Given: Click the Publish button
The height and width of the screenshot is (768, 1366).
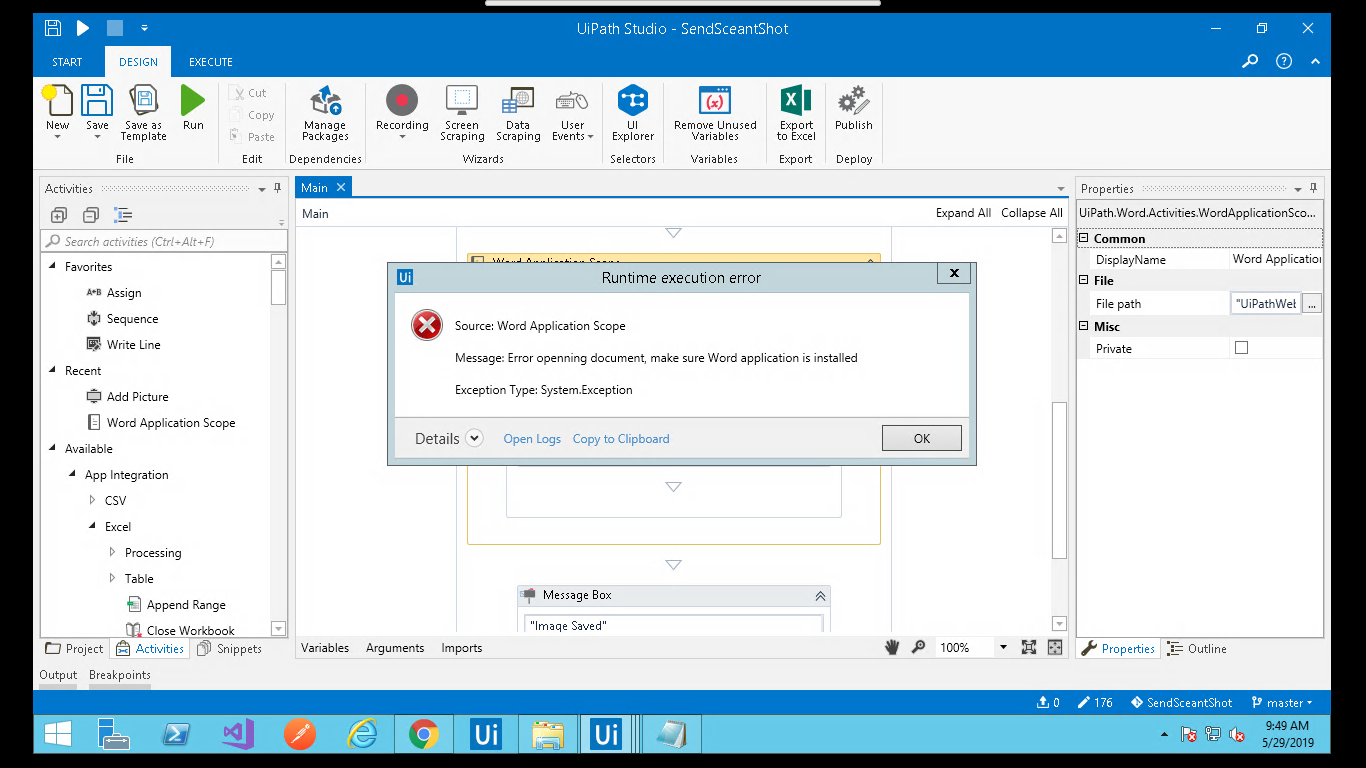Looking at the screenshot, I should point(854,108).
